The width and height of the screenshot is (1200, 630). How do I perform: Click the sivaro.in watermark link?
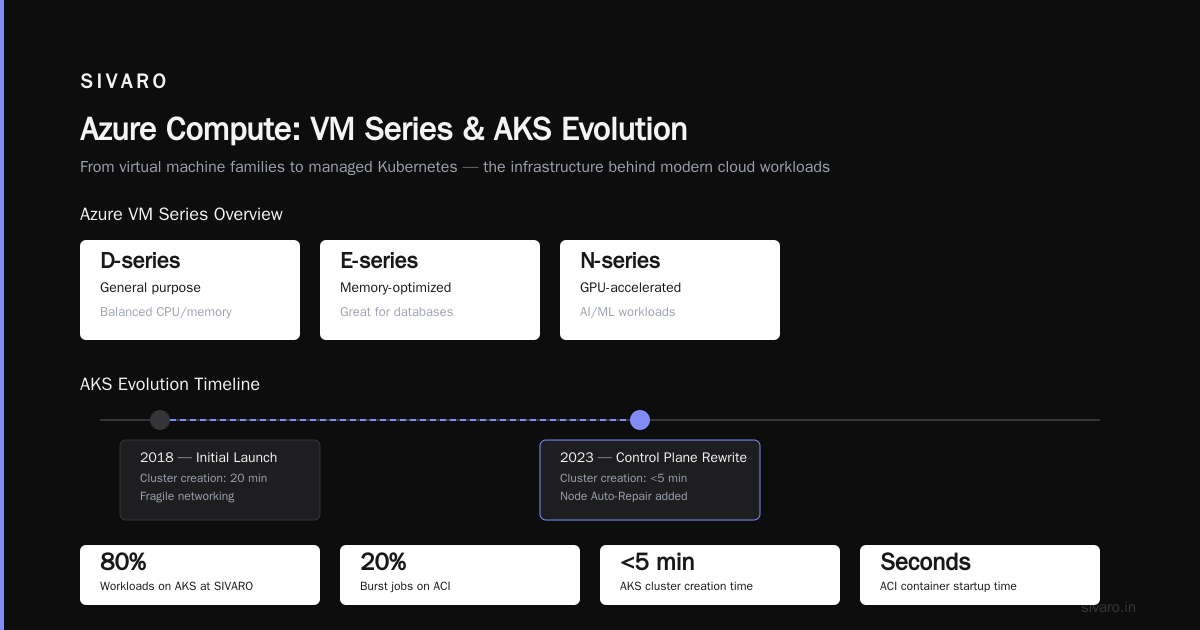pyautogui.click(x=1109, y=607)
